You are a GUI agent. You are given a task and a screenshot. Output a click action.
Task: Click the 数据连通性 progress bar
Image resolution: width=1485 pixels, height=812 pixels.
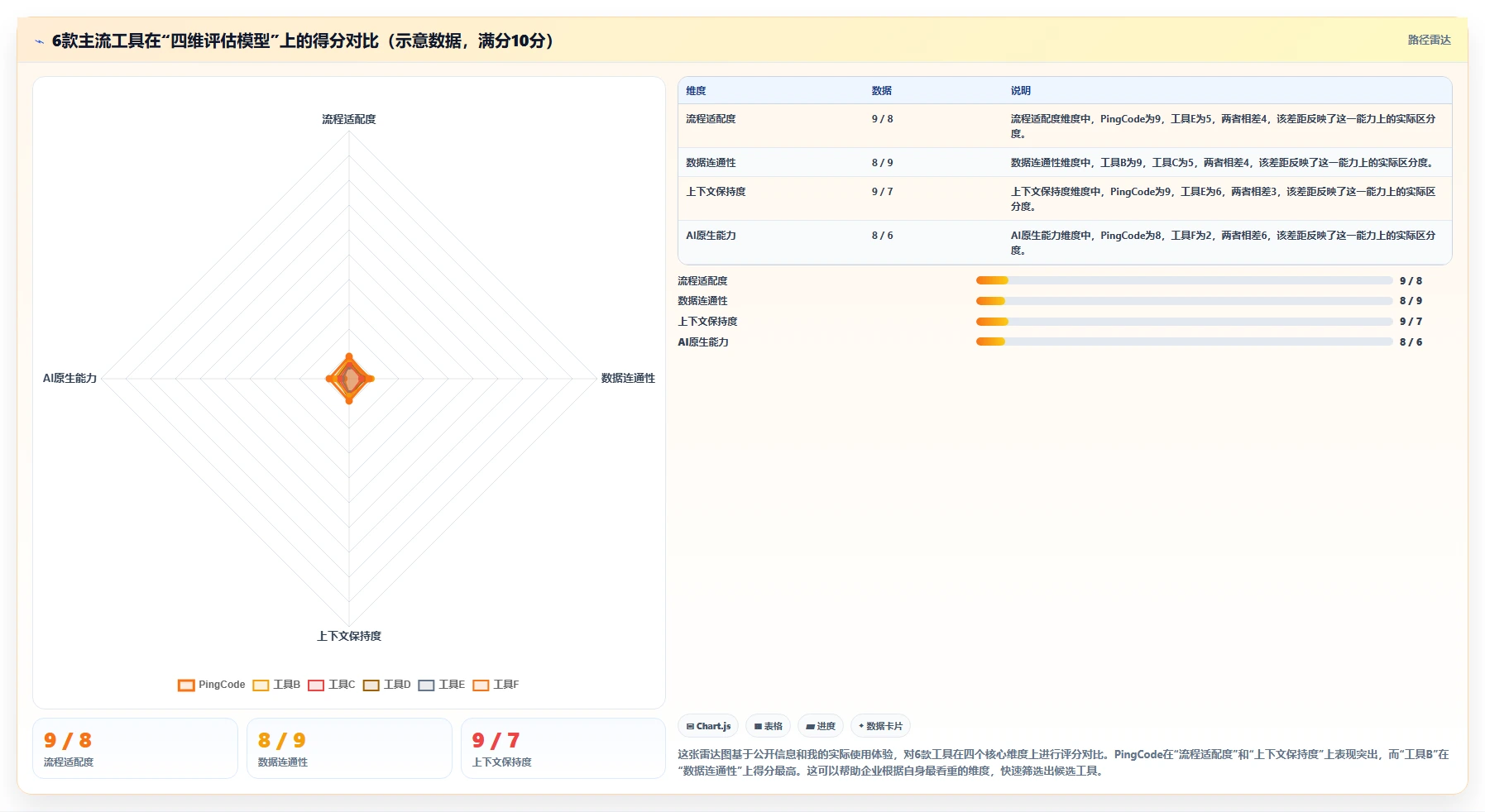(x=1184, y=301)
